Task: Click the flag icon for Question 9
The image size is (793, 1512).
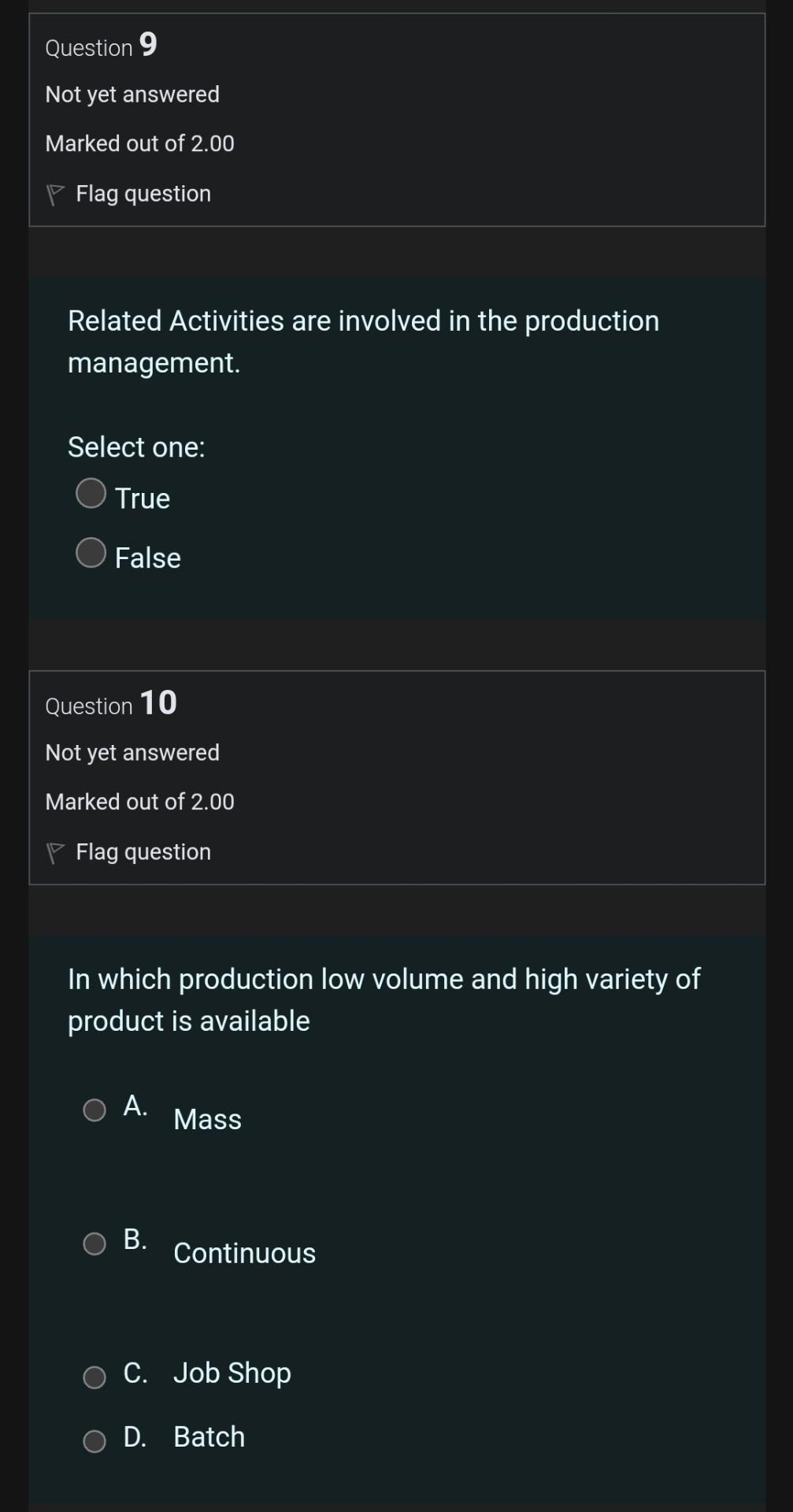Action: tap(55, 193)
